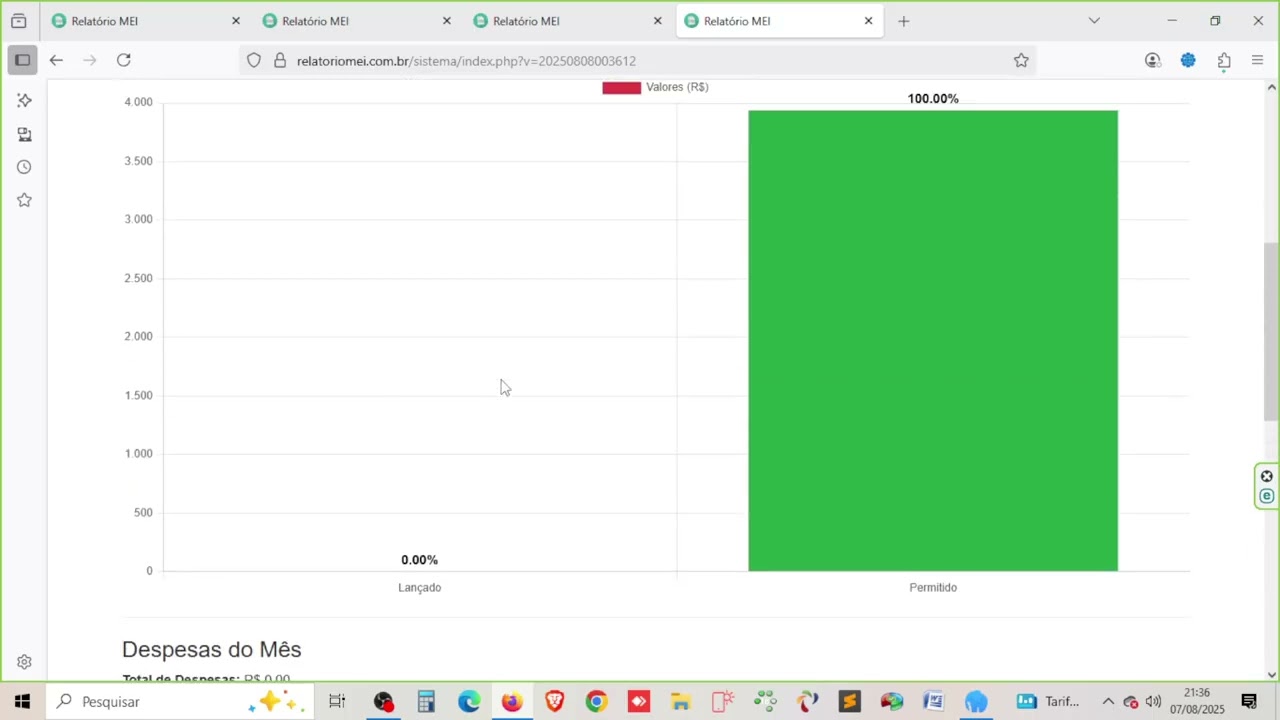Open the green floating widget lower icon
The height and width of the screenshot is (720, 1280).
(1267, 496)
